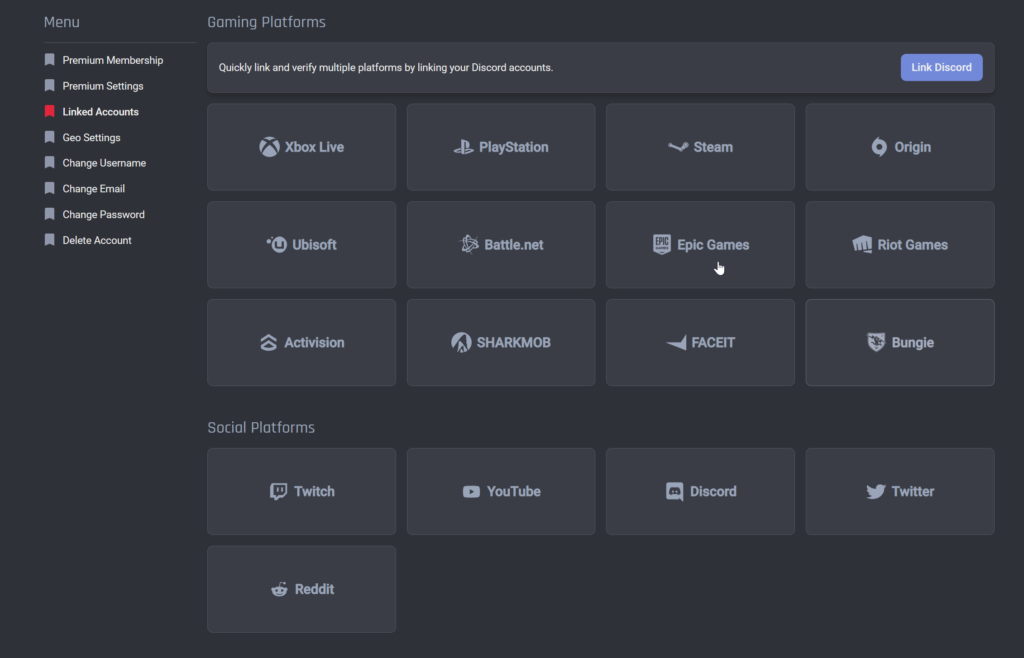This screenshot has width=1024, height=658.
Task: Select the Battle.net platform card
Action: (x=501, y=245)
